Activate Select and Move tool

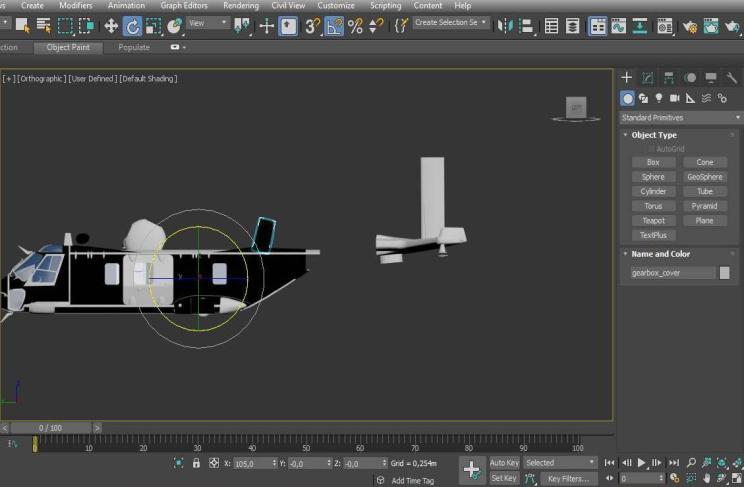pos(111,26)
